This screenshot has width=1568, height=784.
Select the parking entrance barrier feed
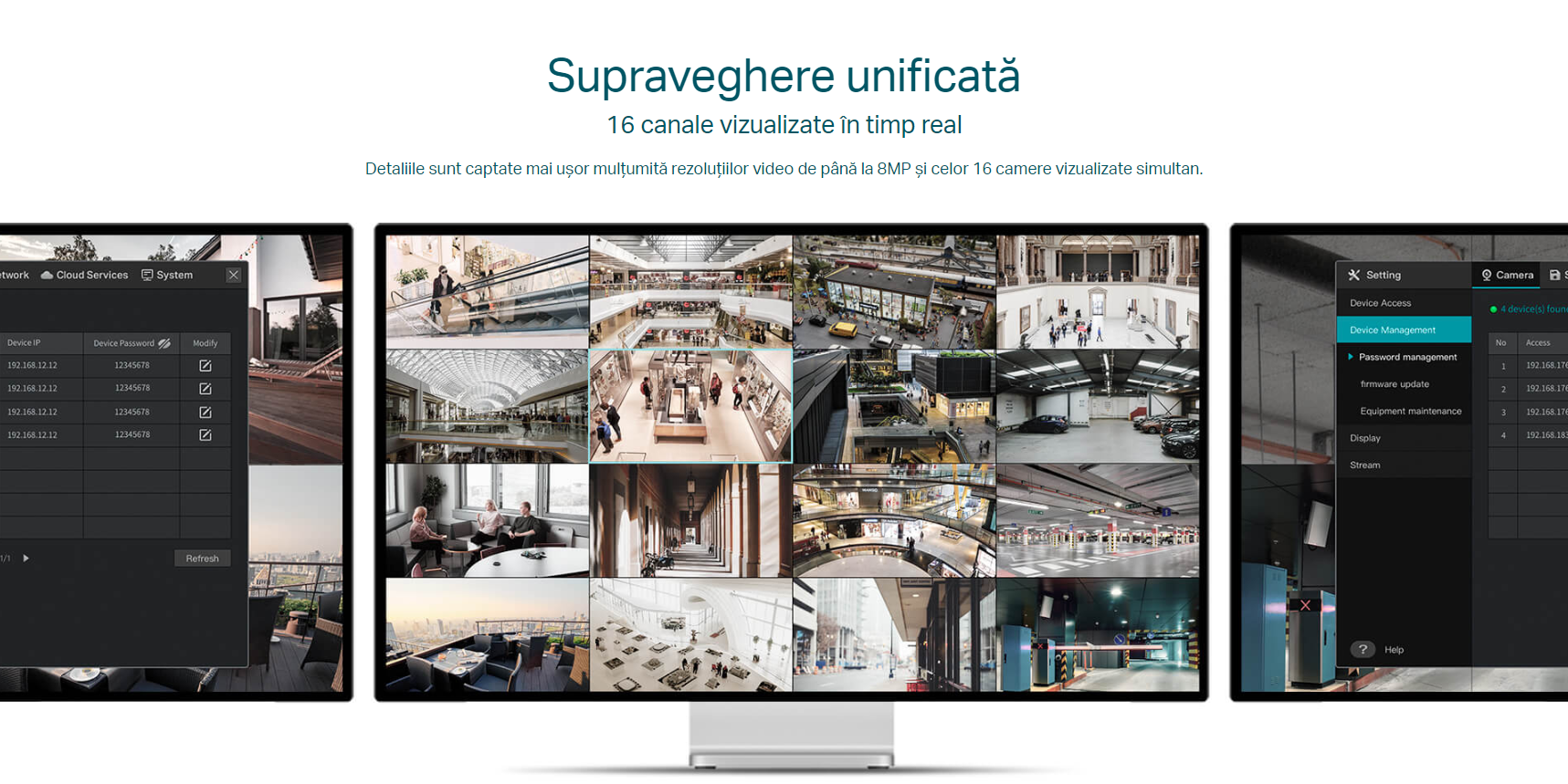pos(1098,634)
